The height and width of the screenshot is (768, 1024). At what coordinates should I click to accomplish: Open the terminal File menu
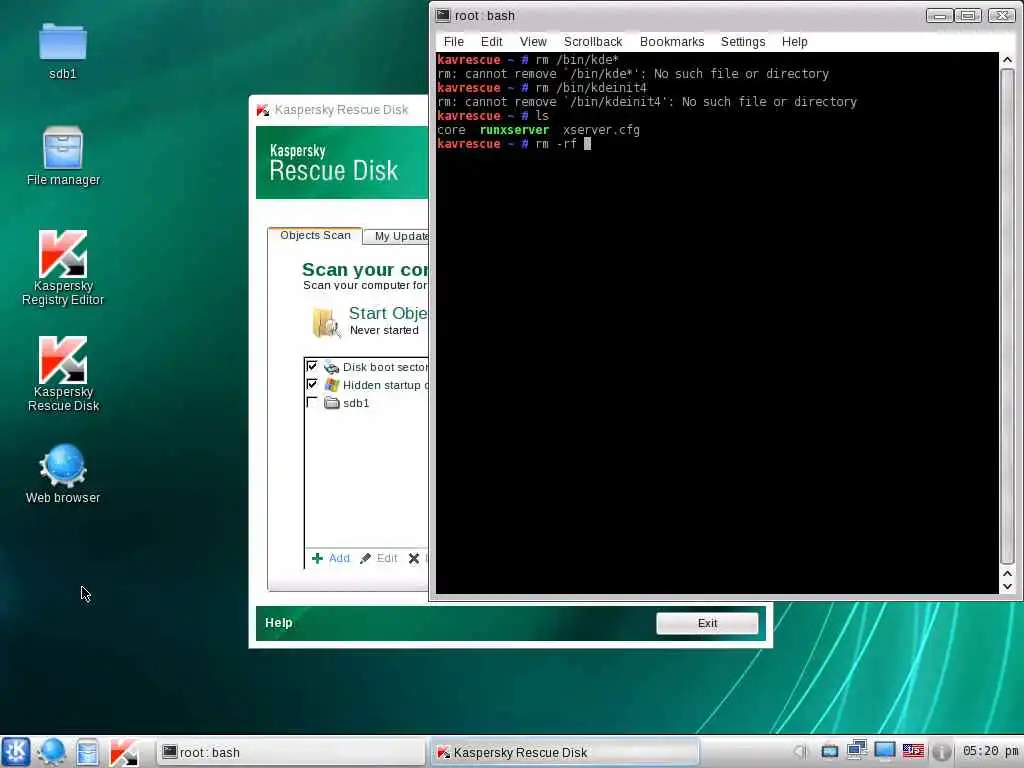pyautogui.click(x=453, y=42)
